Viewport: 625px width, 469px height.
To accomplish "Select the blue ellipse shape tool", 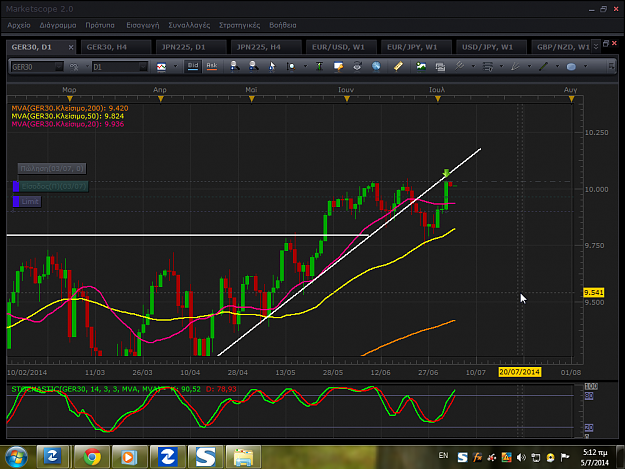I will tap(571, 67).
